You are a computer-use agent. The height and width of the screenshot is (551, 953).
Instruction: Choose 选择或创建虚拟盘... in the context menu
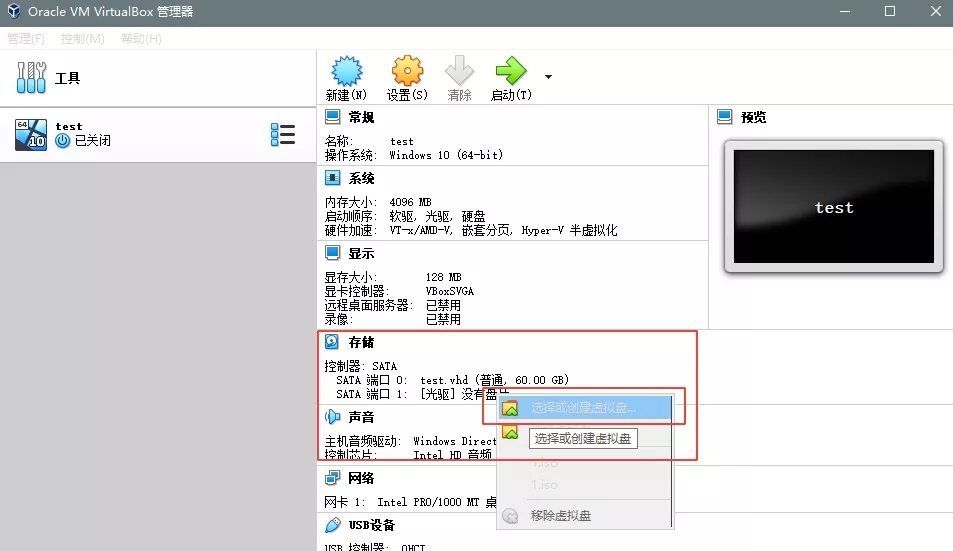pos(585,408)
